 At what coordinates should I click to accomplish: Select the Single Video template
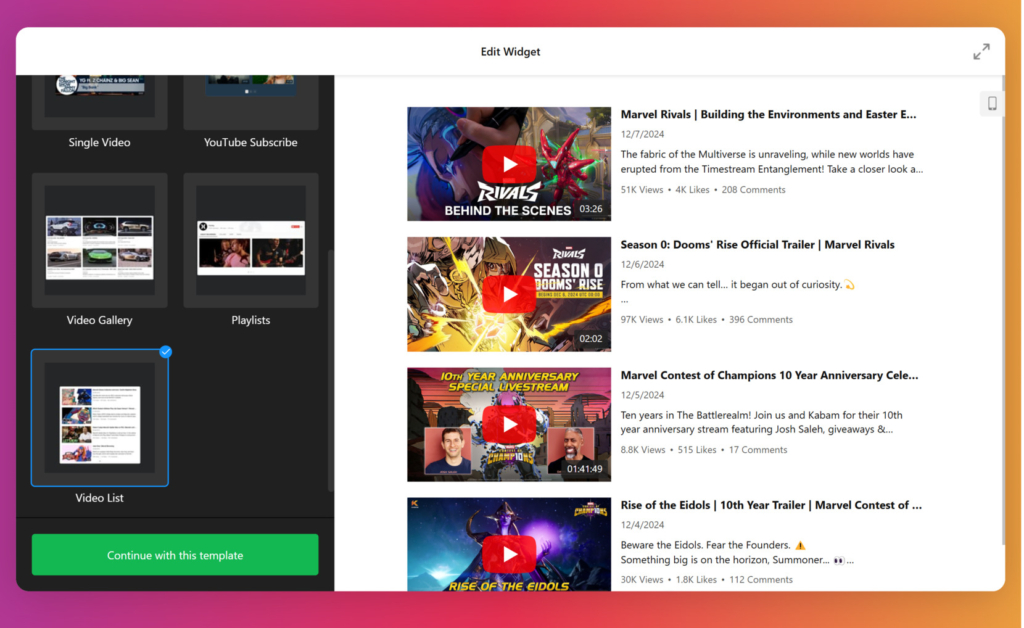point(99,100)
